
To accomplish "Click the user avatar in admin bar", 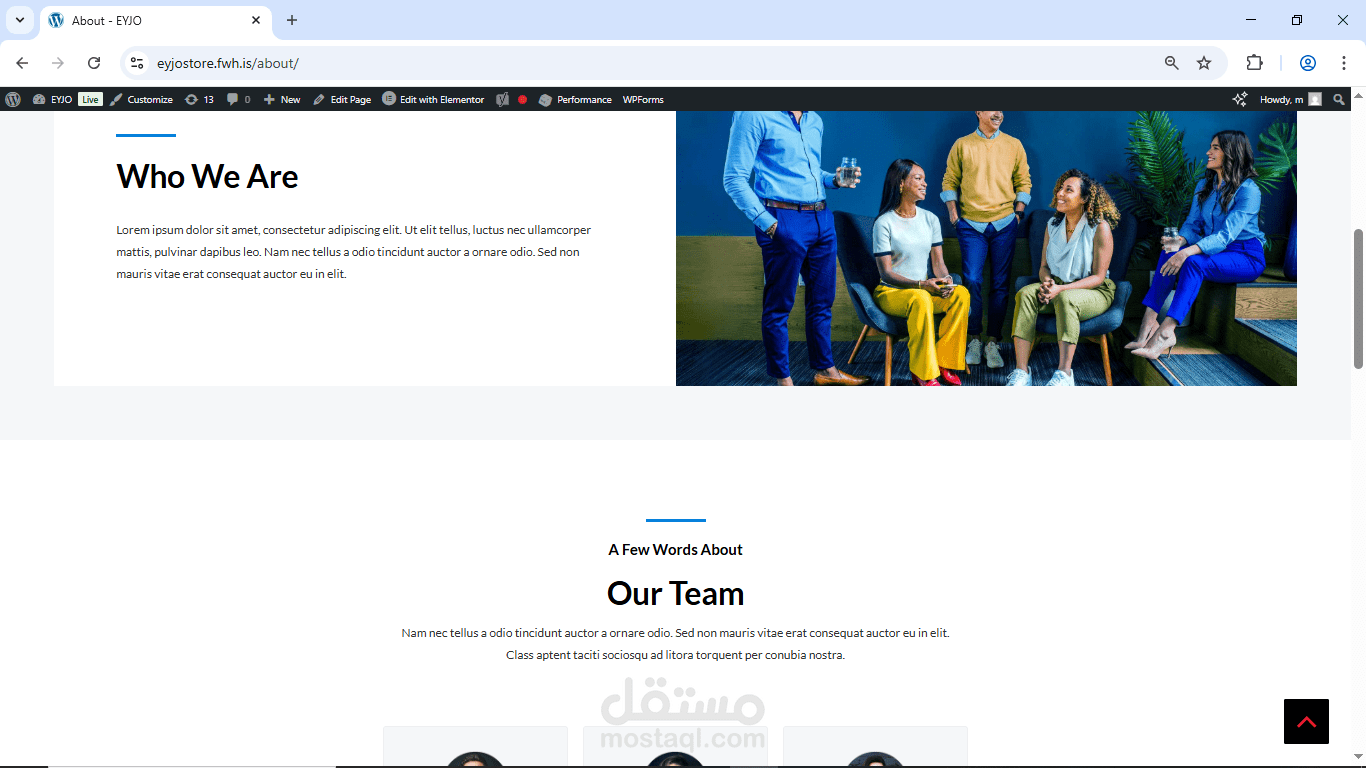I will click(x=1315, y=99).
